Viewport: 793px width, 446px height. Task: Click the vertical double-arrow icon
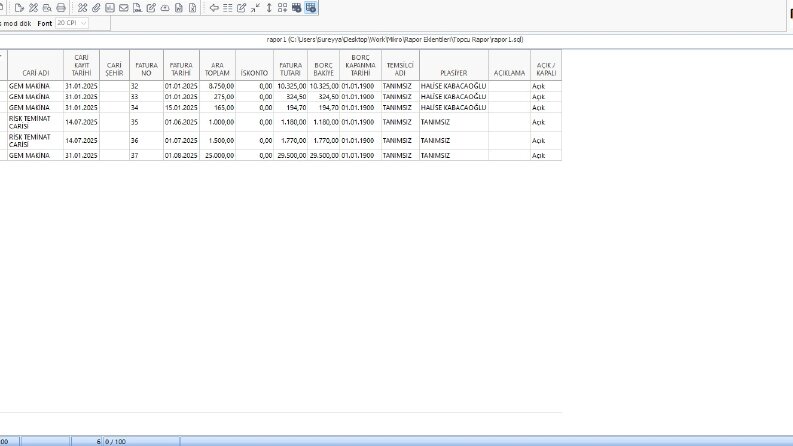[269, 8]
